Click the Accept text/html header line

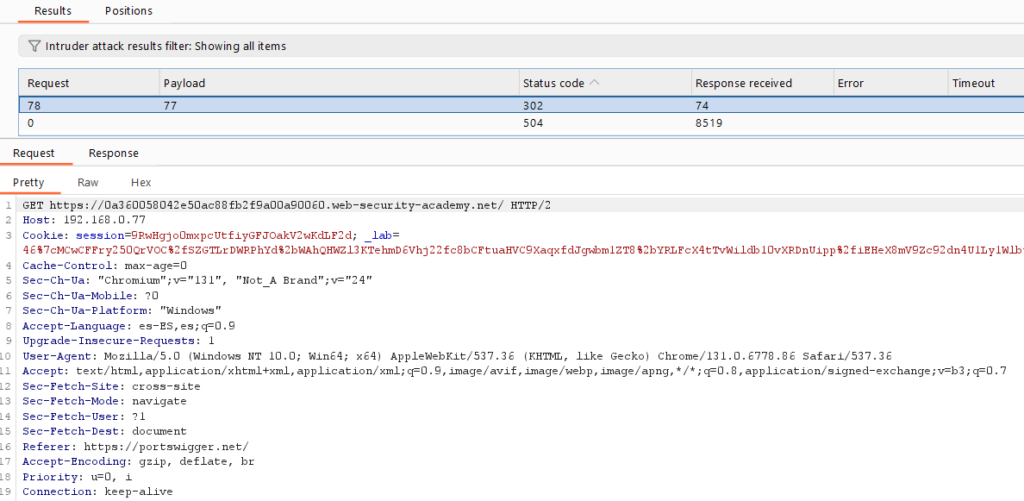coord(515,371)
